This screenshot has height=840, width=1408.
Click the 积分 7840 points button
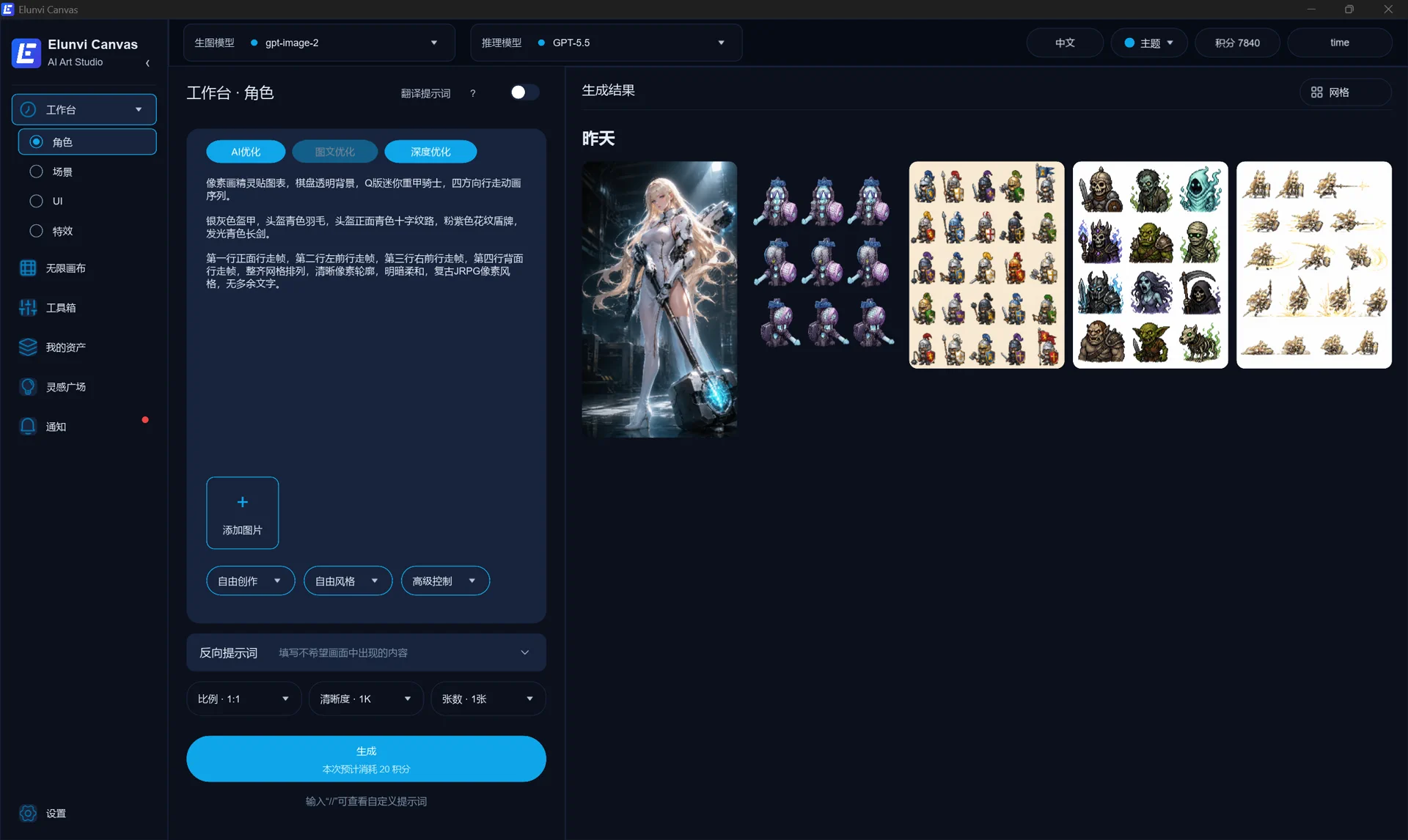click(x=1237, y=43)
